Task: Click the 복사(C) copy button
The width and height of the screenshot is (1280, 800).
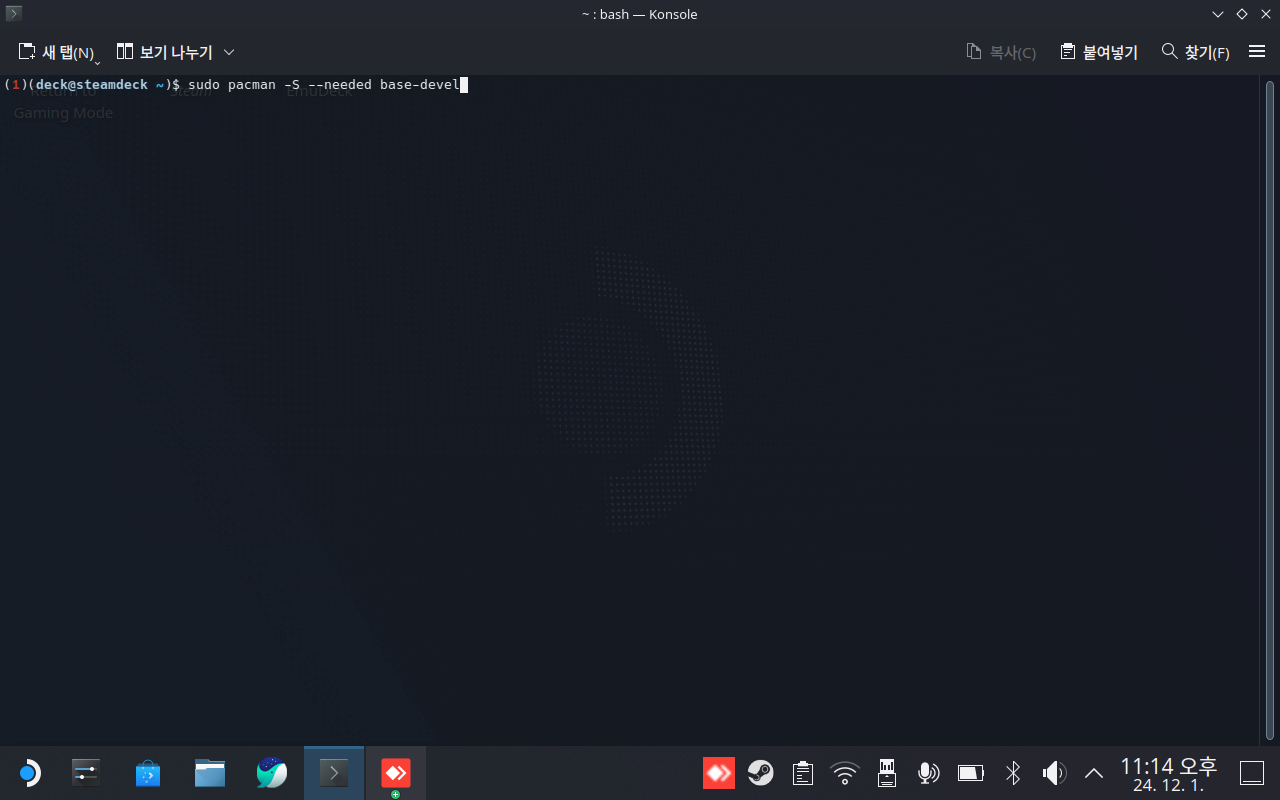Action: tap(1001, 52)
